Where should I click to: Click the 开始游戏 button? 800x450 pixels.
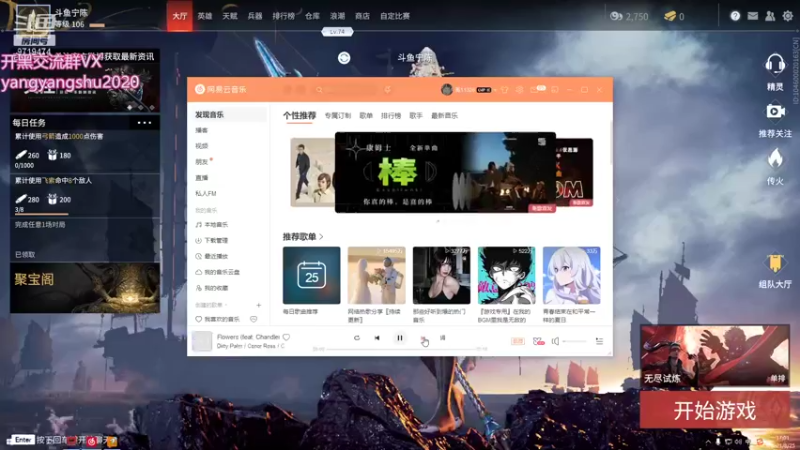coord(714,410)
